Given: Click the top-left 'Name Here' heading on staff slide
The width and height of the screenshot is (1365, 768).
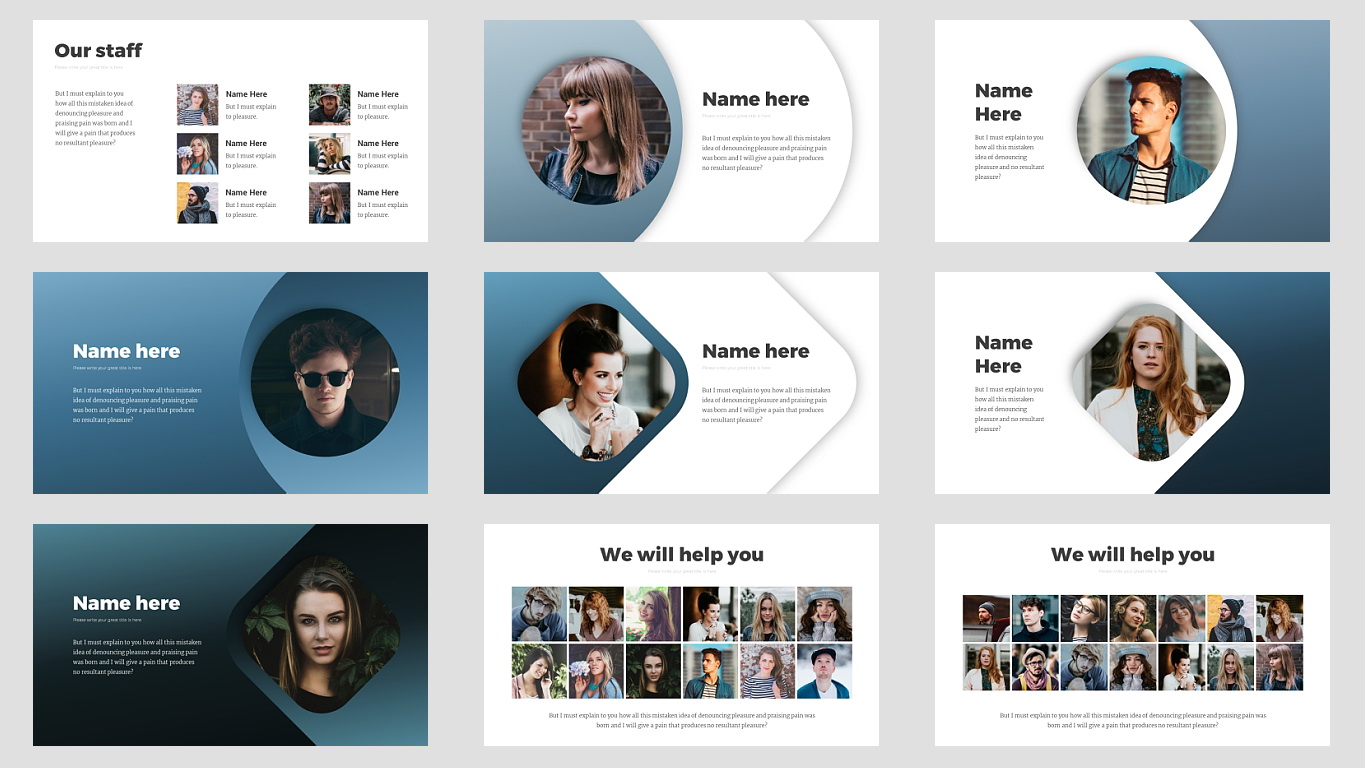Looking at the screenshot, I should [x=246, y=93].
